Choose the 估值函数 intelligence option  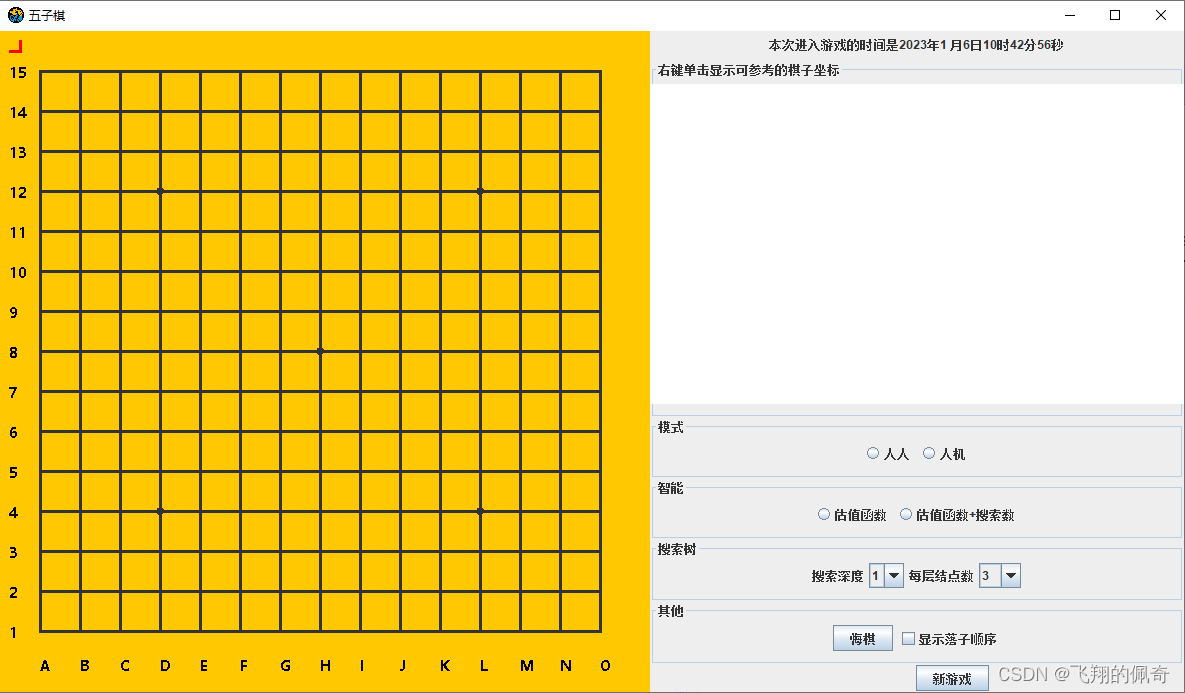[824, 515]
